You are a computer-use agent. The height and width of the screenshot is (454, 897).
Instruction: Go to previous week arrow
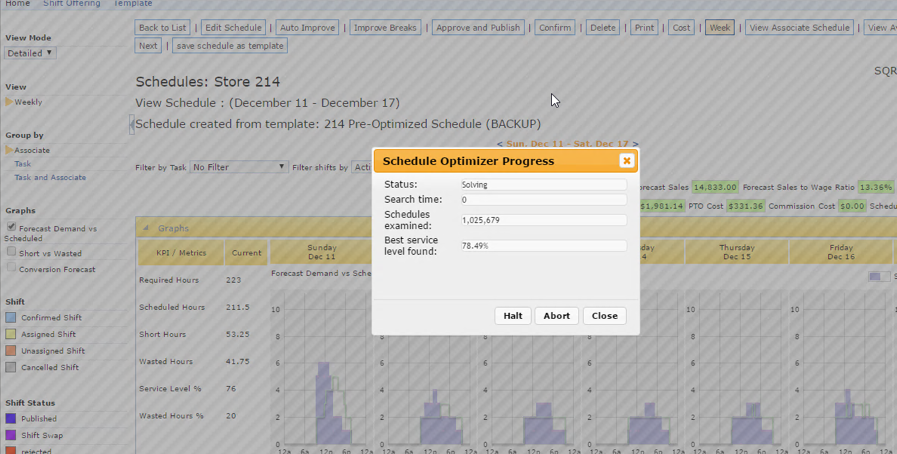coord(499,144)
